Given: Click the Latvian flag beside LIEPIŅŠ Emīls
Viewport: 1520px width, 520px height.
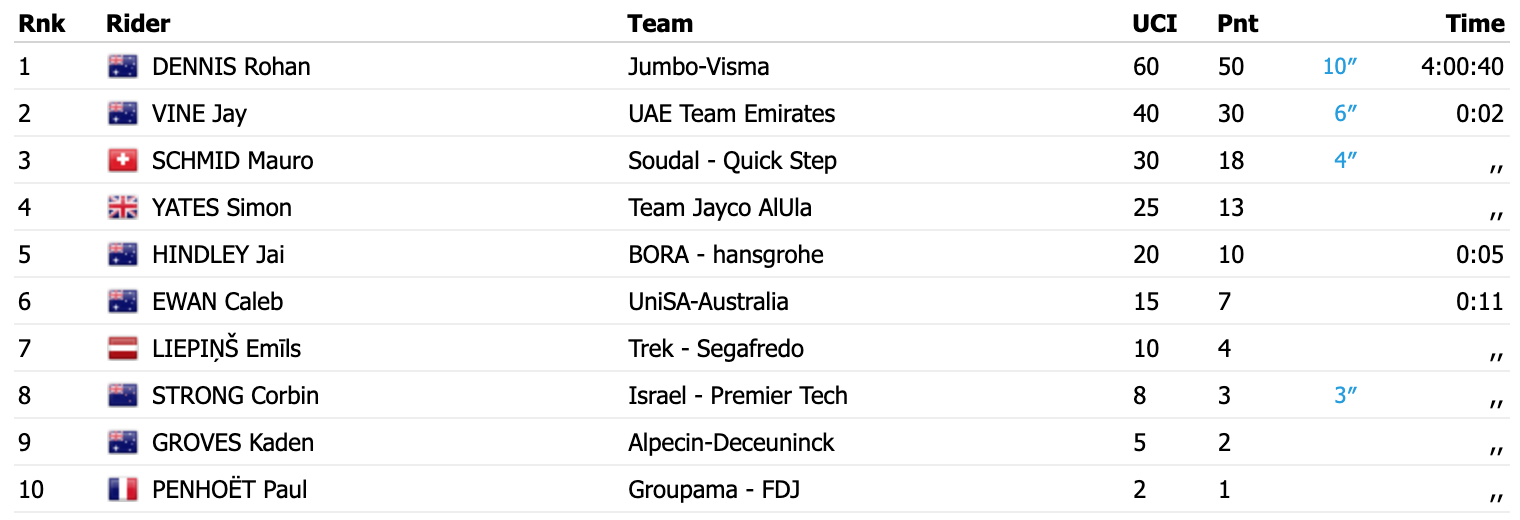Looking at the screenshot, I should [122, 349].
